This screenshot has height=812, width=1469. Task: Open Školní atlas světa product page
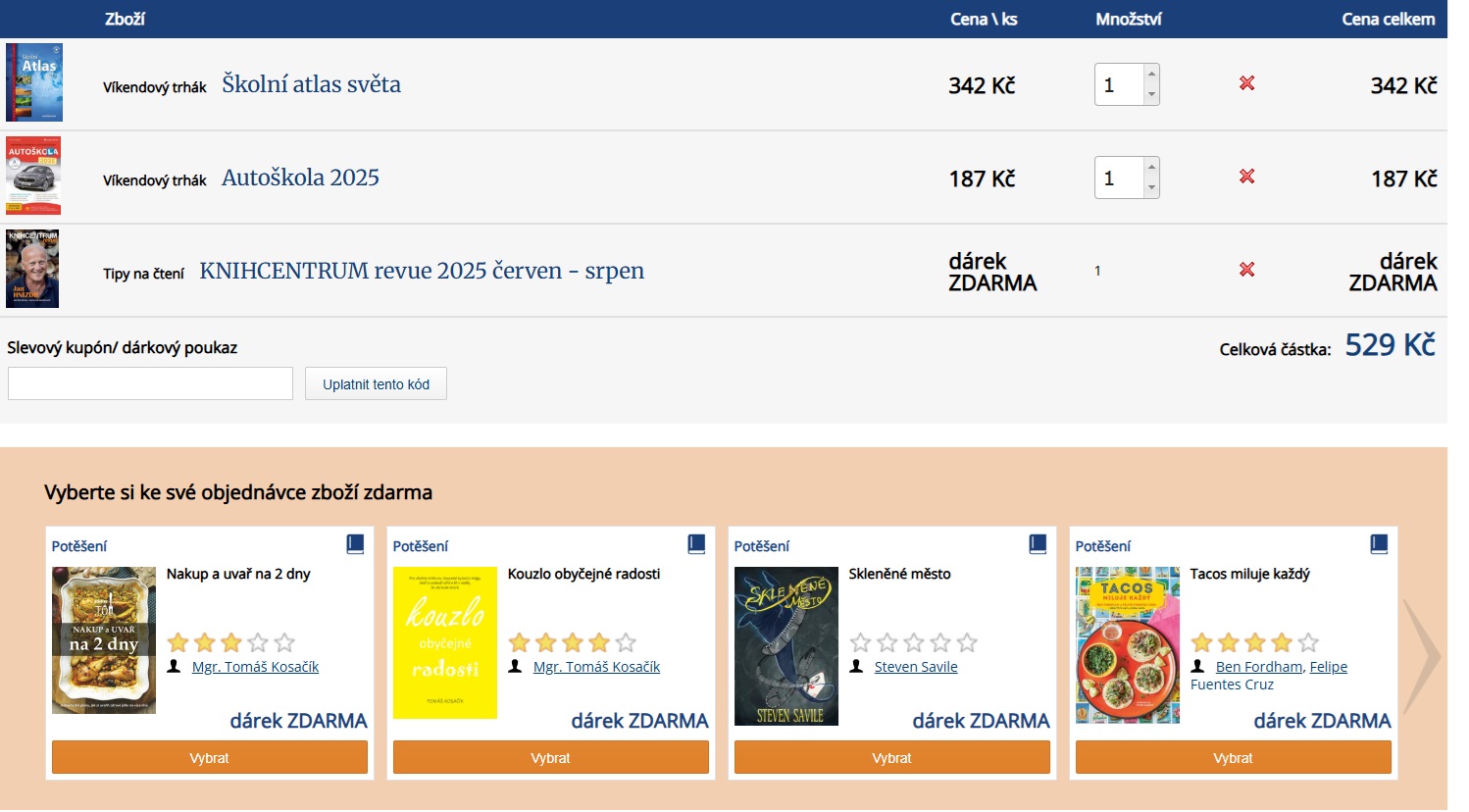click(311, 84)
